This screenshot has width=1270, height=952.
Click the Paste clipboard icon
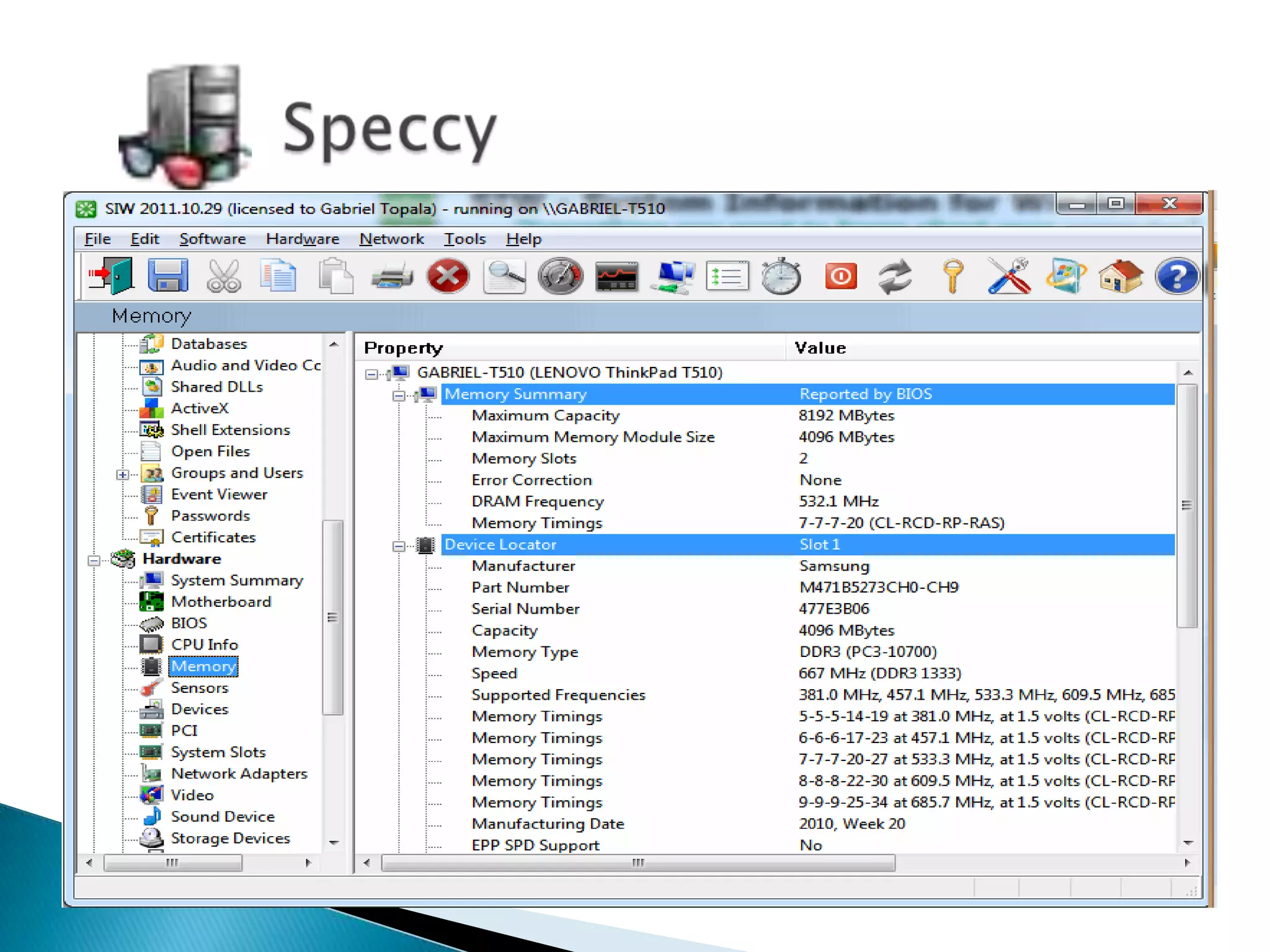coord(335,276)
